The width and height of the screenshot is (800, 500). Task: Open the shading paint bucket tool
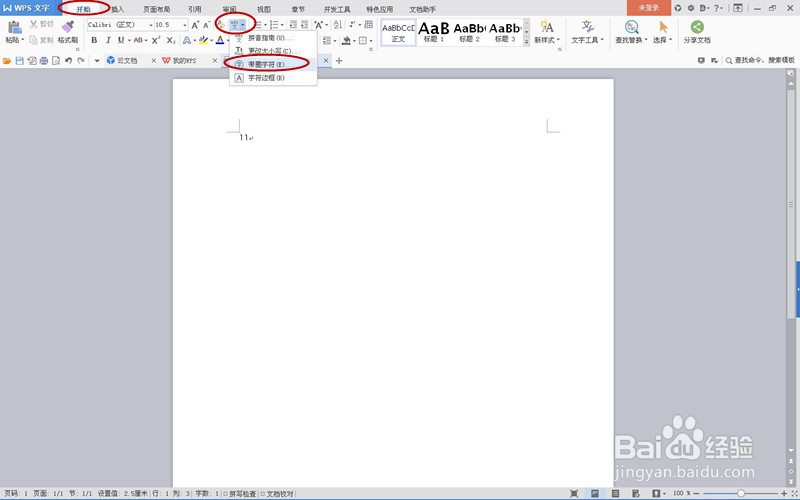click(x=346, y=40)
